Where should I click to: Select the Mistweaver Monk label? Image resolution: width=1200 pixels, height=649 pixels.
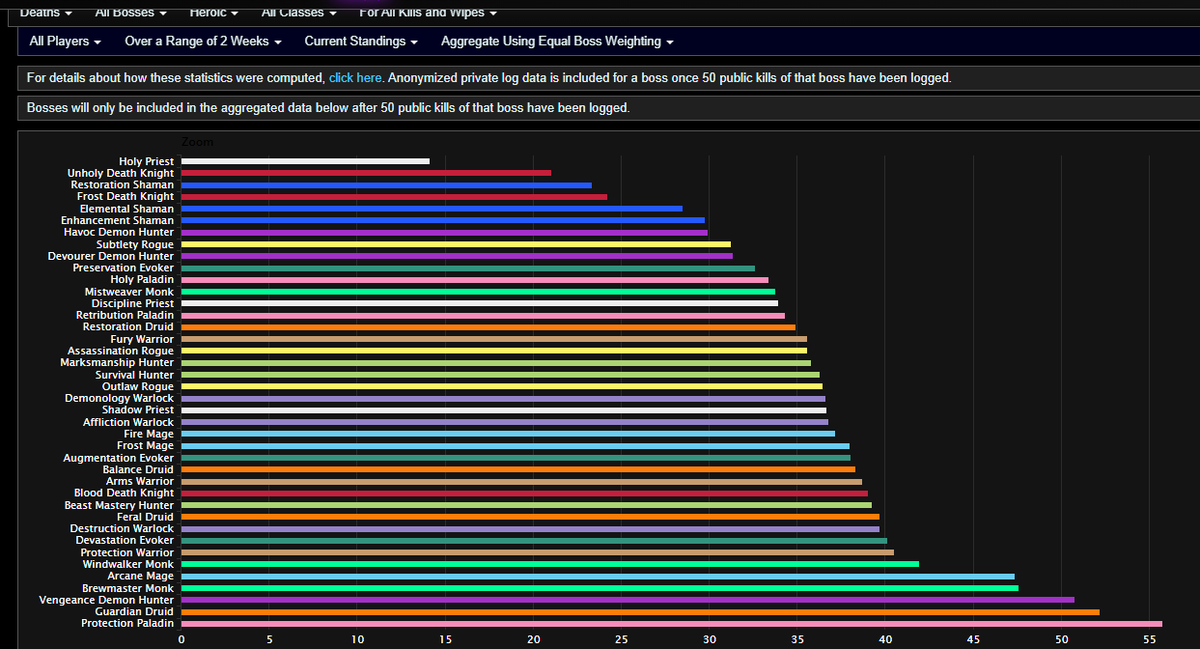click(130, 292)
